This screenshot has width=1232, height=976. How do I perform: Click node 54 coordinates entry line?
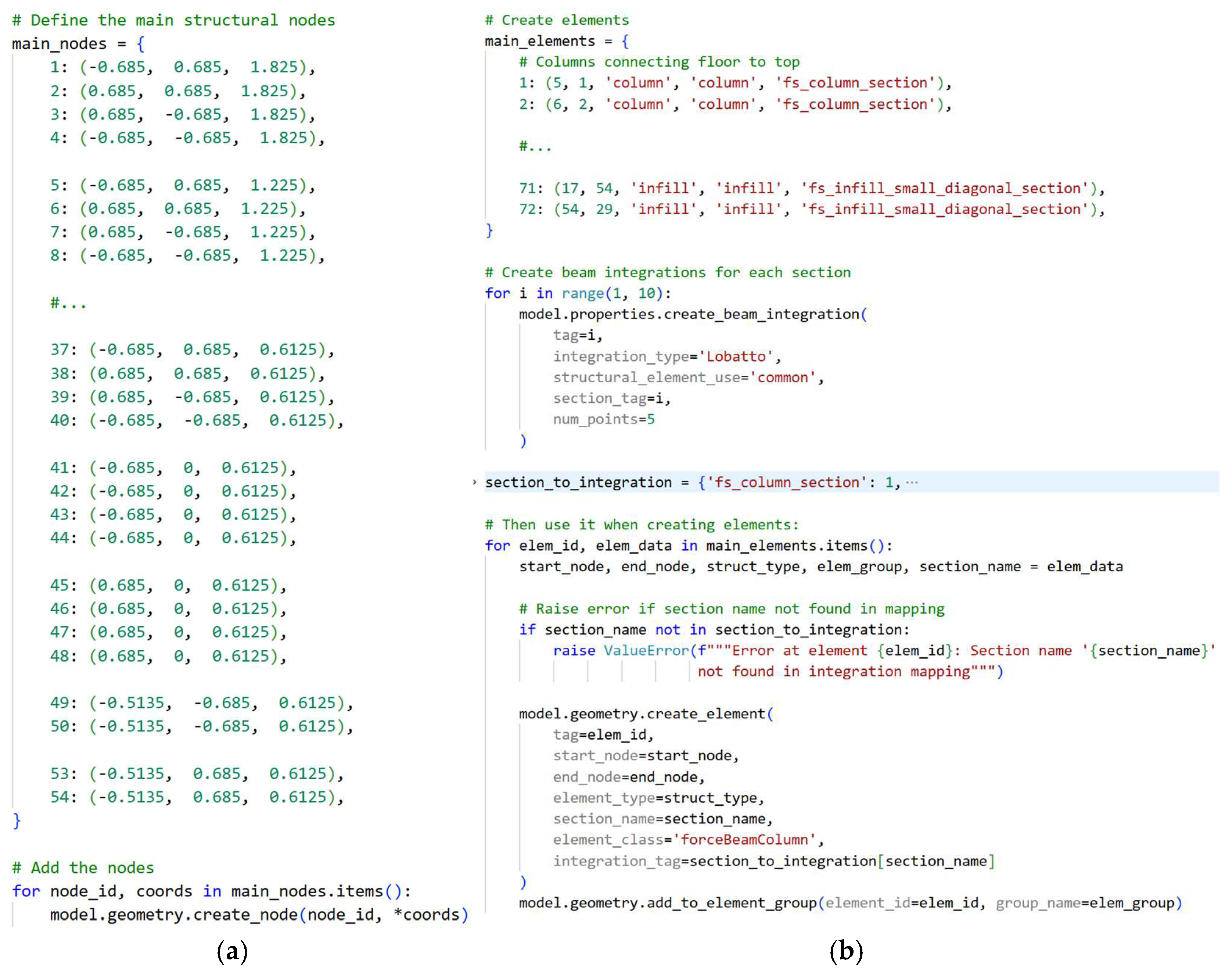click(197, 797)
